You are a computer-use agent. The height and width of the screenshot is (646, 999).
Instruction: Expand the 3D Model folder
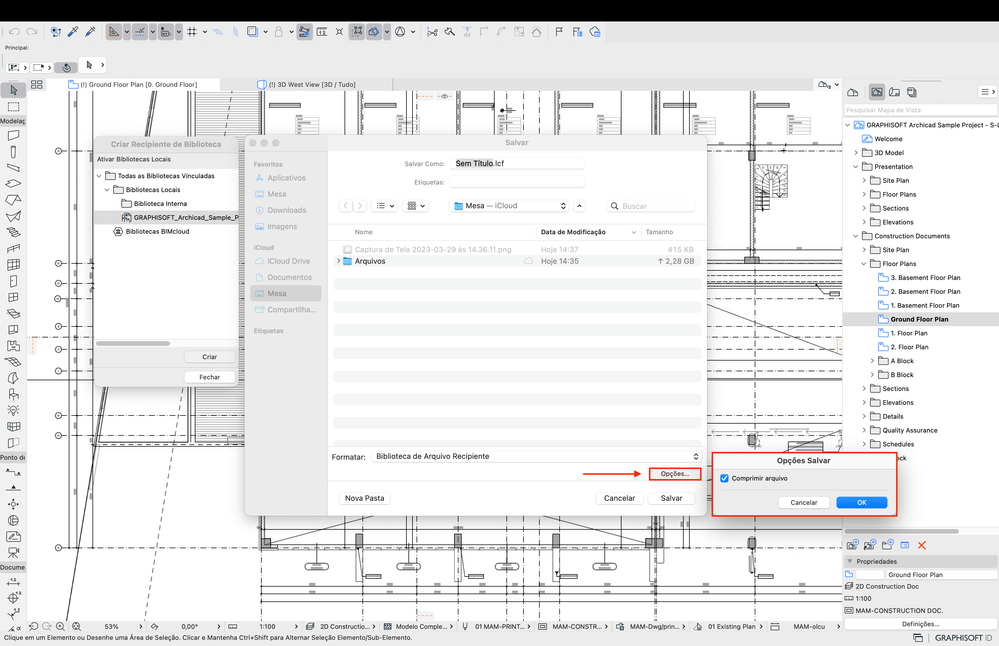(856, 153)
